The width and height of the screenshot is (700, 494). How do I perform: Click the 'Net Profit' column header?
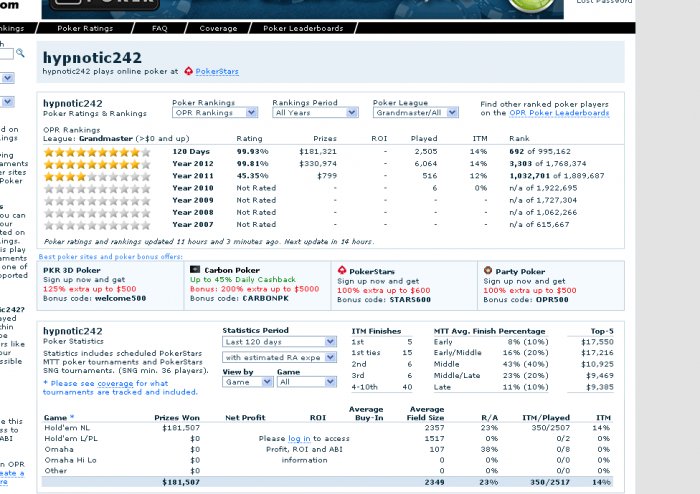point(245,418)
